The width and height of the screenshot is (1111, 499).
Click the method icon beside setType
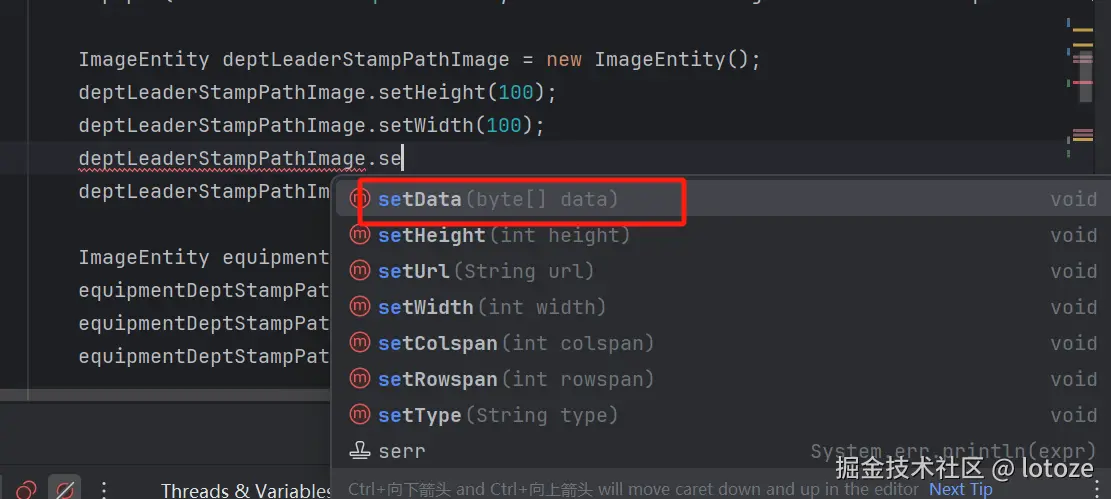359,415
